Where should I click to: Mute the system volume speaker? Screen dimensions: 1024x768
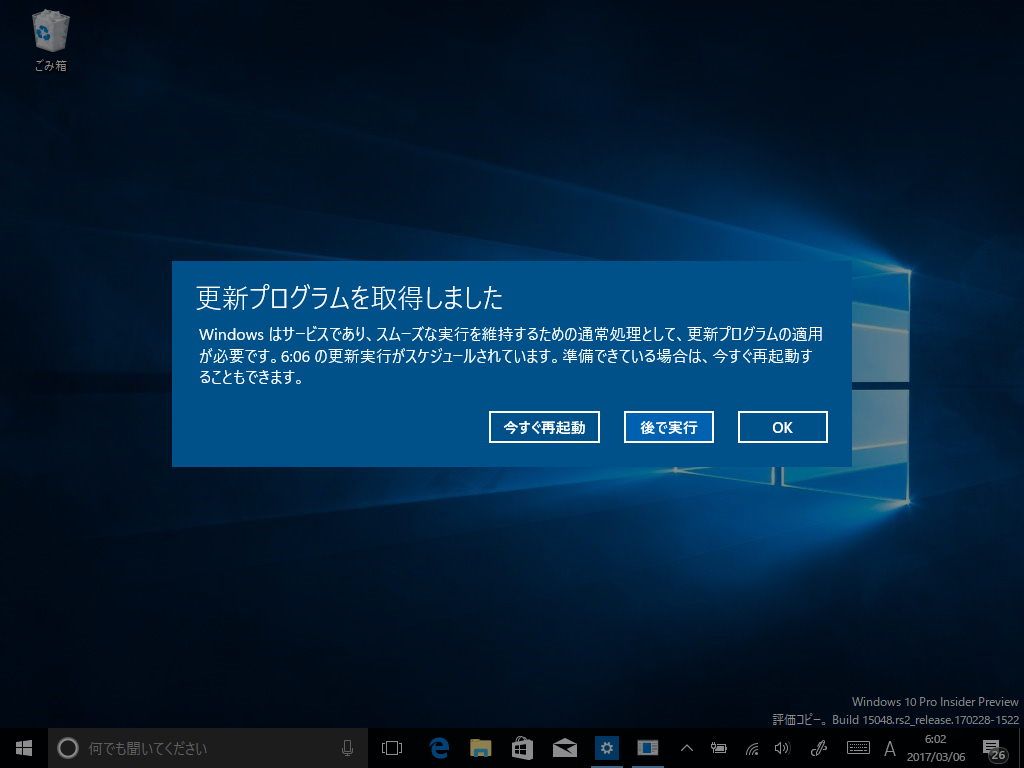(781, 747)
